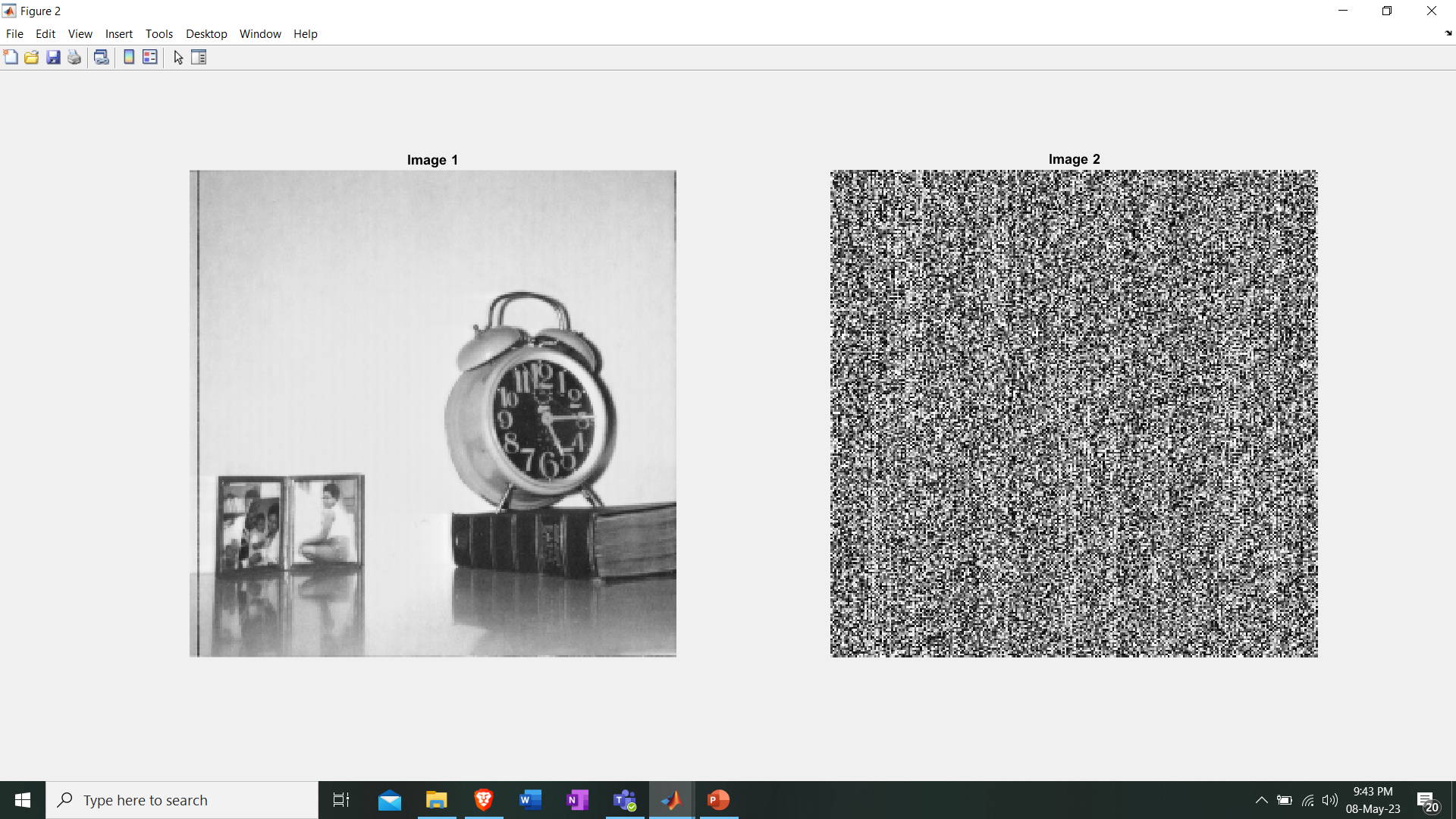The width and height of the screenshot is (1456, 819).
Task: Open the volume control in the tray
Action: (x=1329, y=800)
